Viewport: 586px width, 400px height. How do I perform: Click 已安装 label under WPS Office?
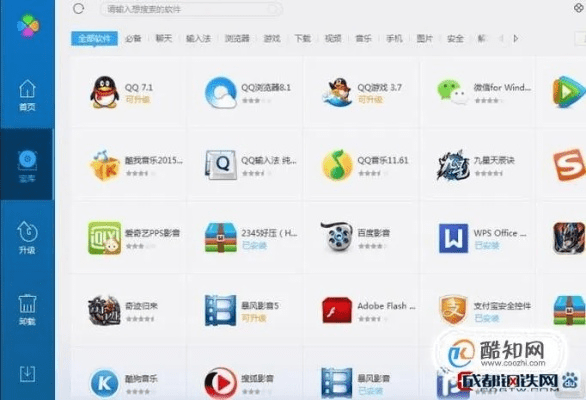click(x=487, y=245)
